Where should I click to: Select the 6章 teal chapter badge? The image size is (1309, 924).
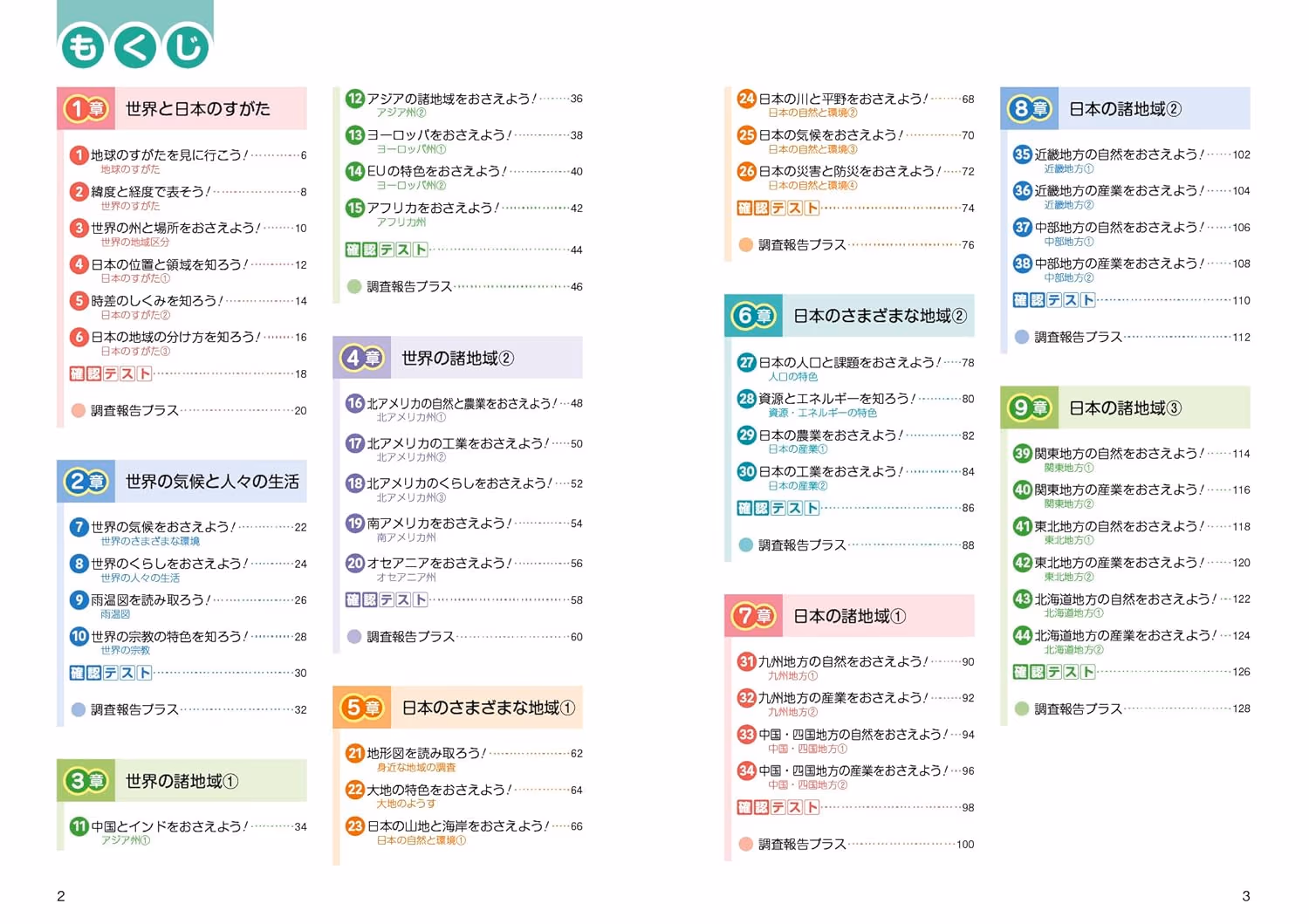point(754,316)
